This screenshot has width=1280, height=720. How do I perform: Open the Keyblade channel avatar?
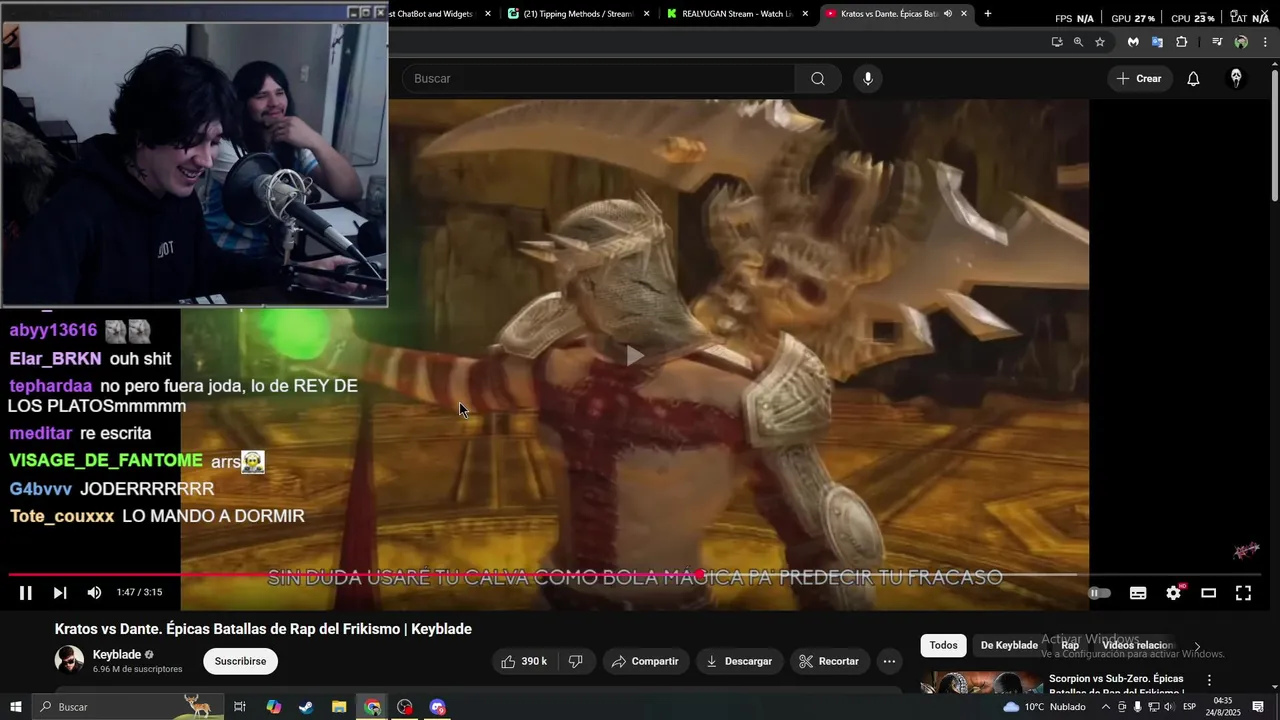[69, 661]
